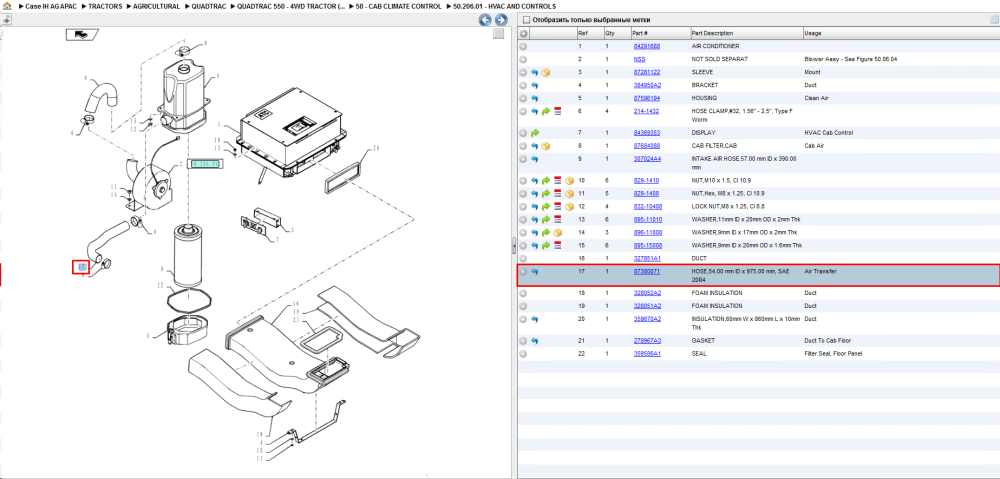Open part number link 214-1432

coord(645,112)
